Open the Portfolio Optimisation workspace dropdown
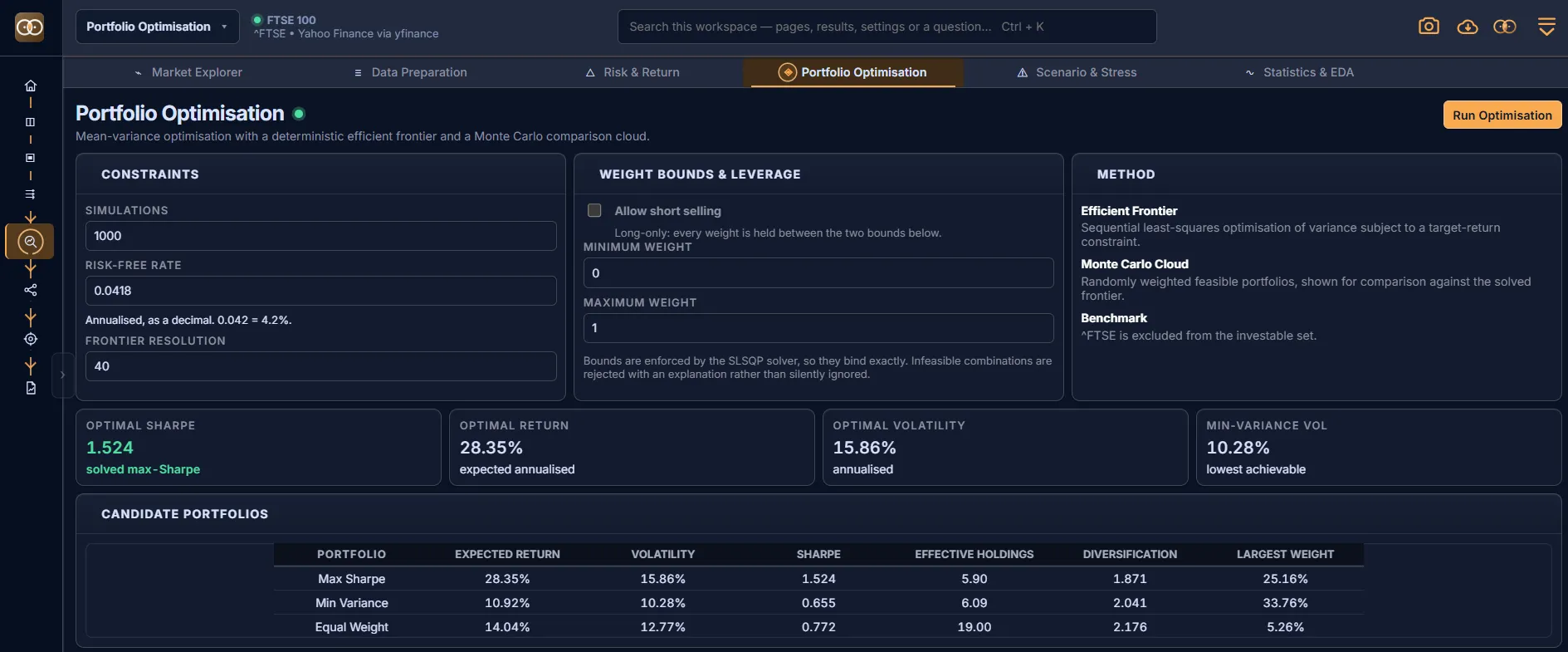This screenshot has height=652, width=1568. pos(157,27)
